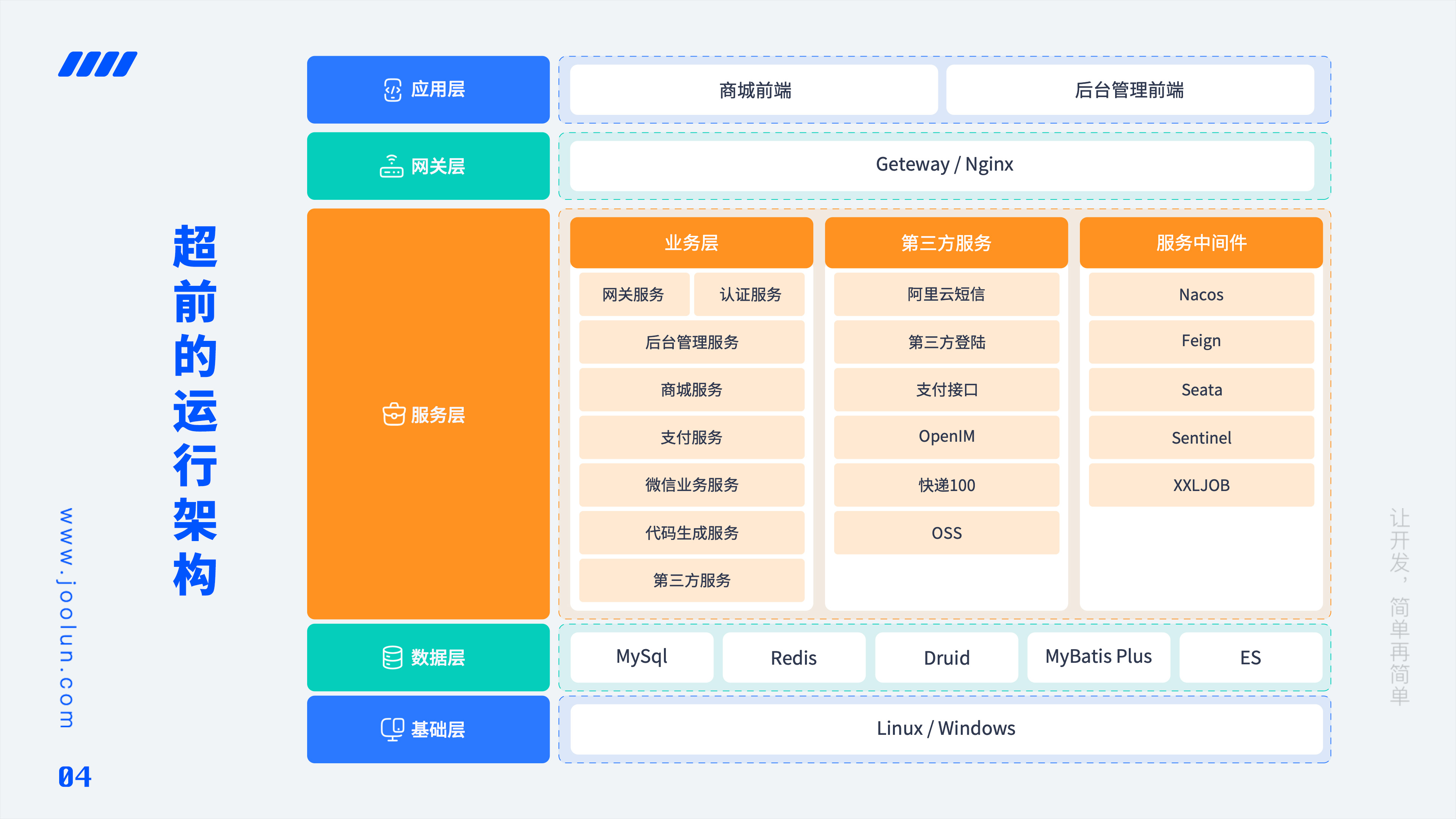Select the 网关服务 cell
Screen dimensions: 1456x819
[x=634, y=295]
